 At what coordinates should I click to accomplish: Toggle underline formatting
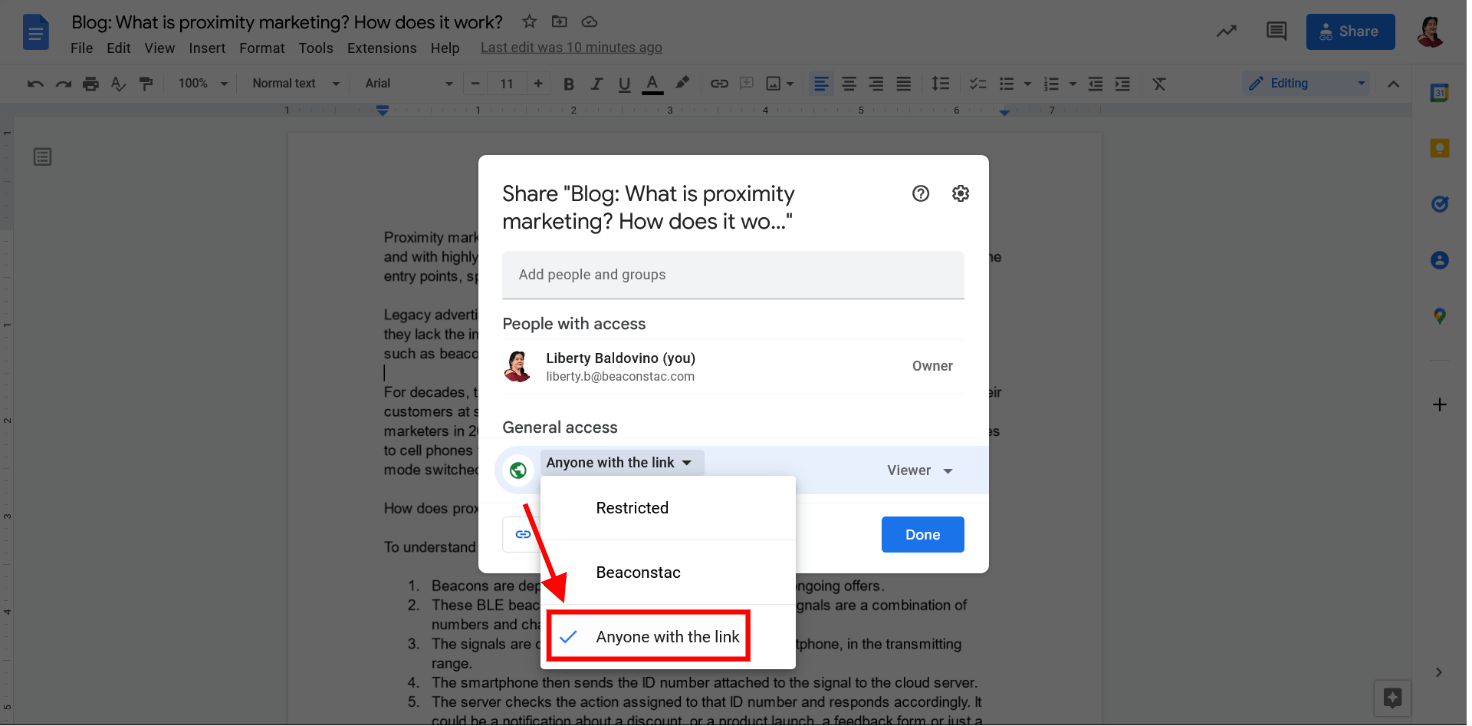624,84
